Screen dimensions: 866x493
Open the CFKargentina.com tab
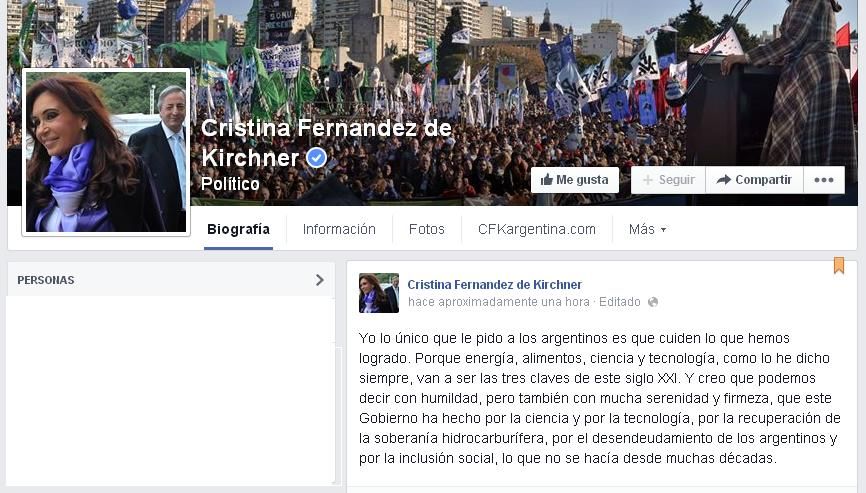pos(537,229)
